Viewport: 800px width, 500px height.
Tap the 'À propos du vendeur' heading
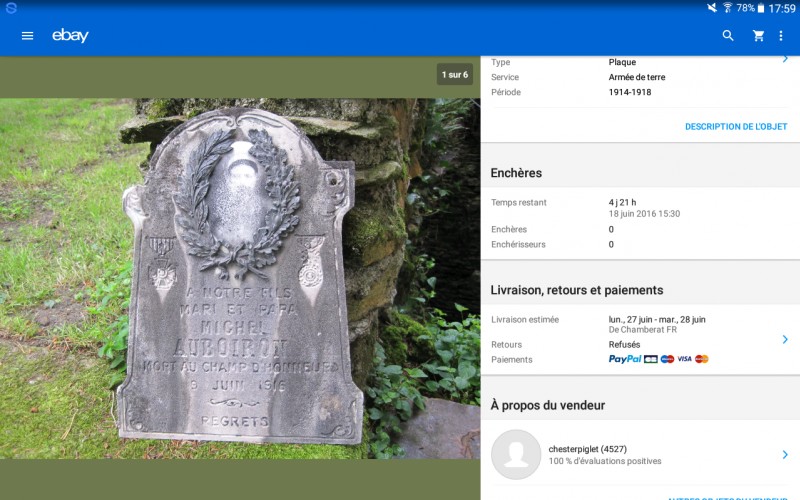547,405
